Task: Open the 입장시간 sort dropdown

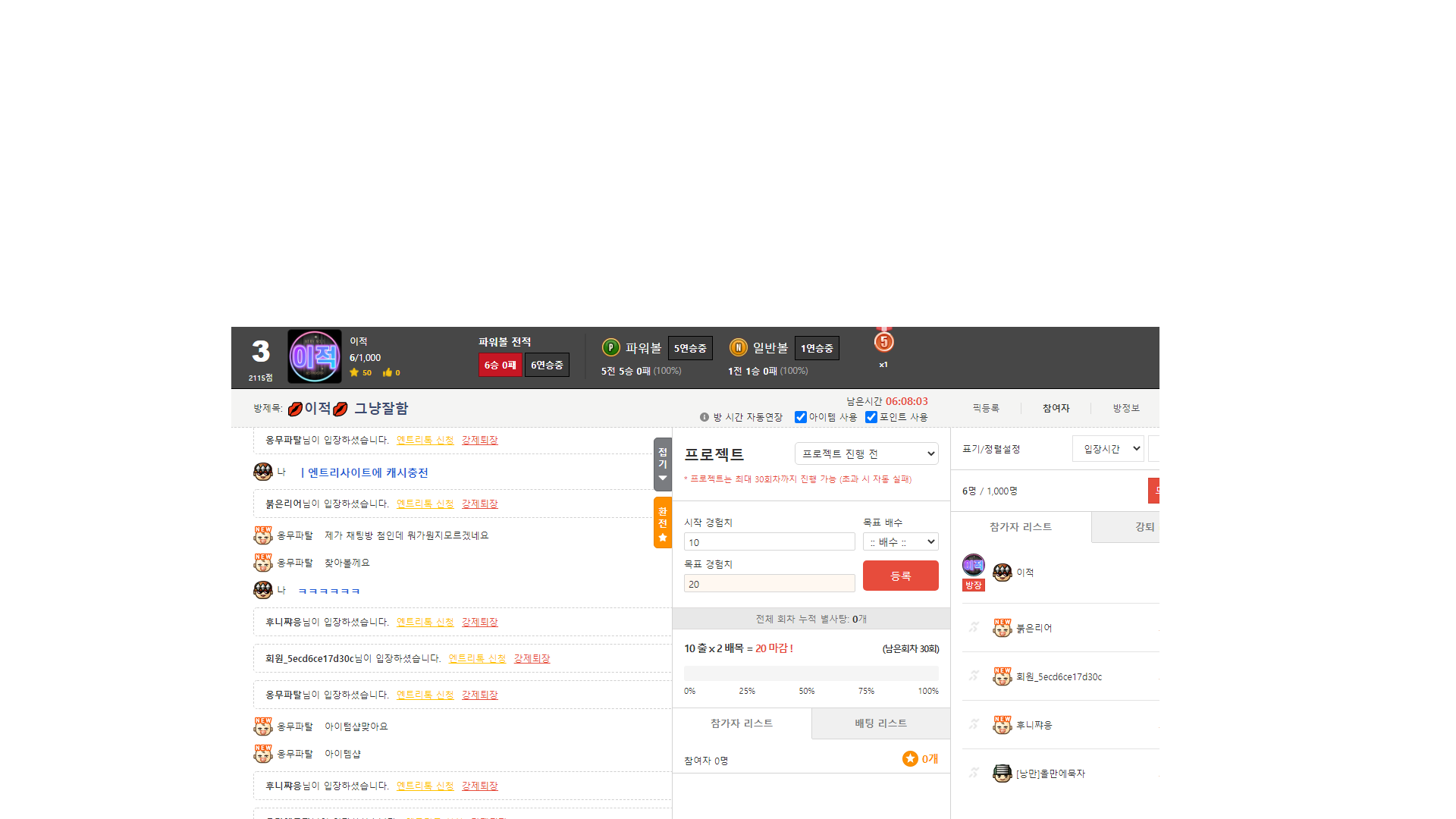Action: coord(1108,449)
